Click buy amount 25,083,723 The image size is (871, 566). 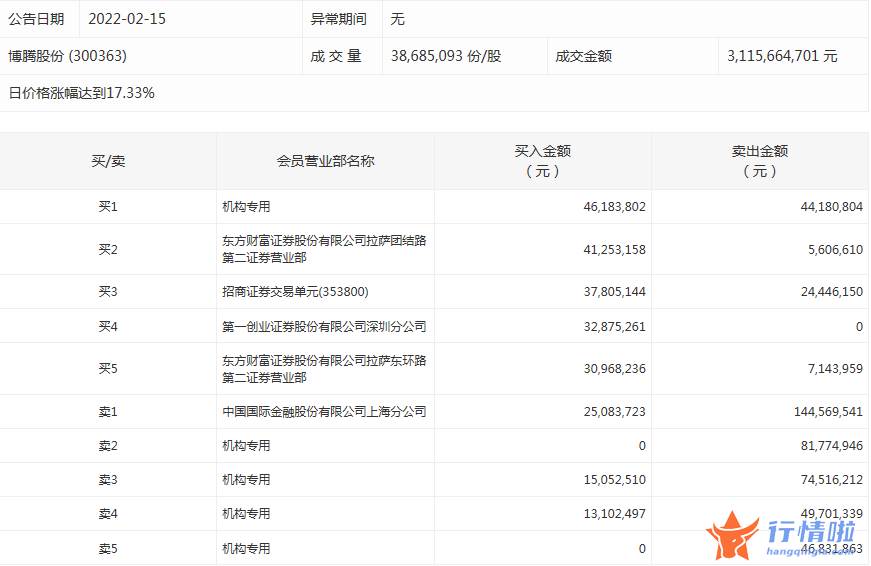pyautogui.click(x=614, y=412)
